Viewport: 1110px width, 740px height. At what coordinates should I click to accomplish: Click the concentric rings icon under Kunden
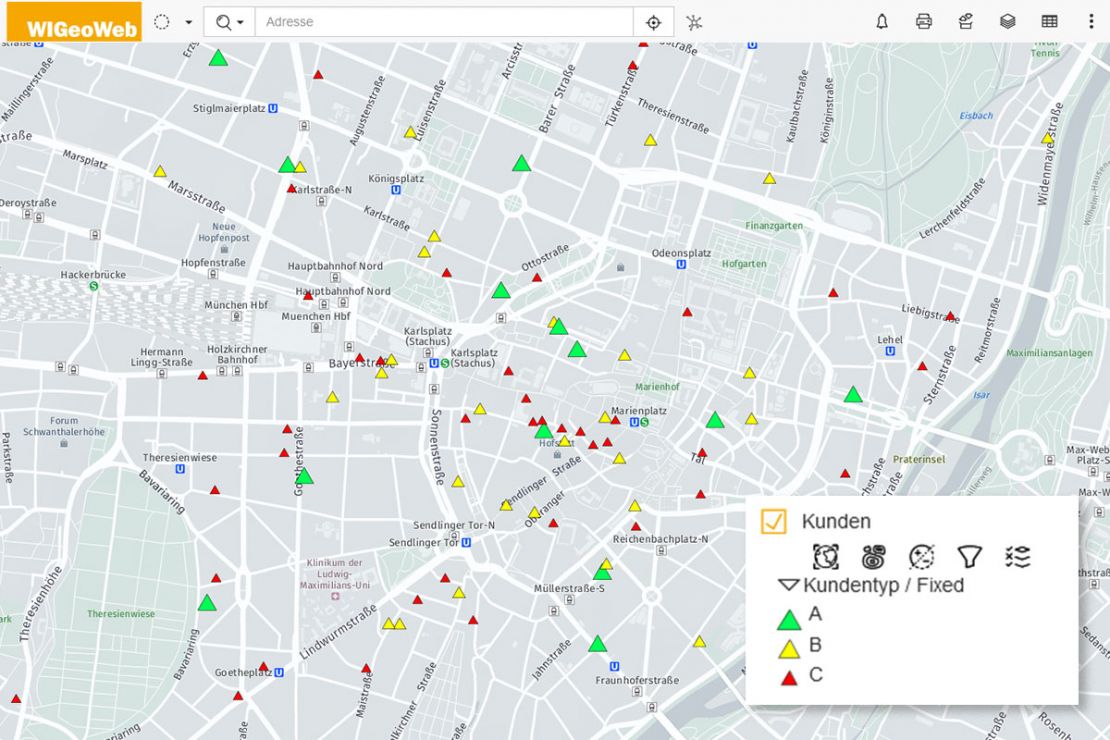coord(874,557)
